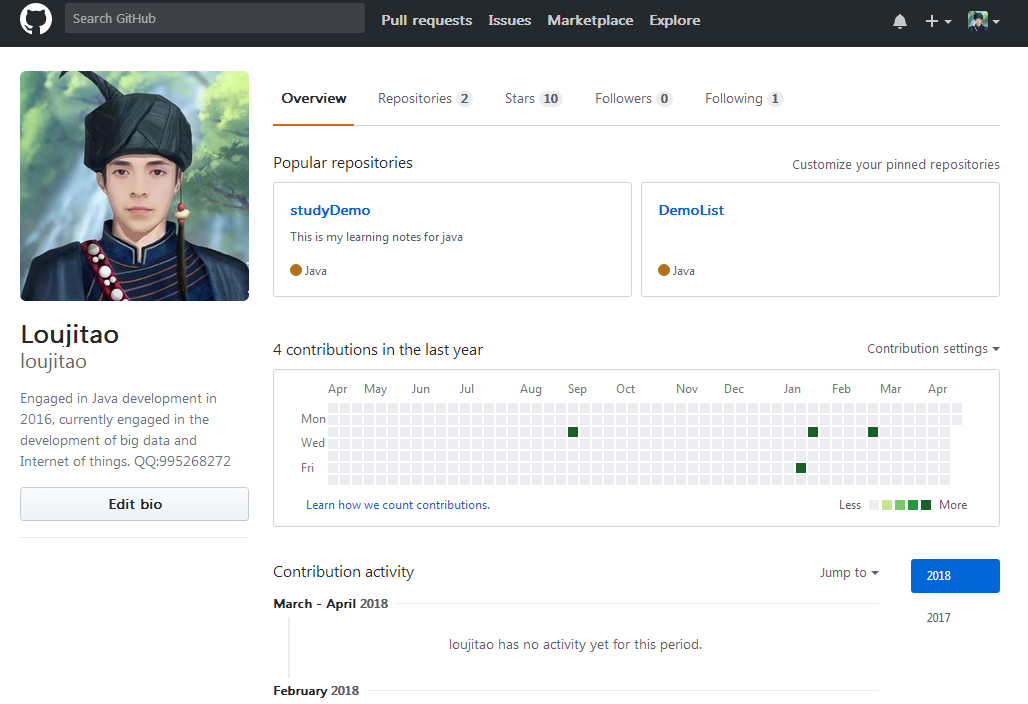
Task: Open the studyDemo repository
Action: (x=330, y=210)
